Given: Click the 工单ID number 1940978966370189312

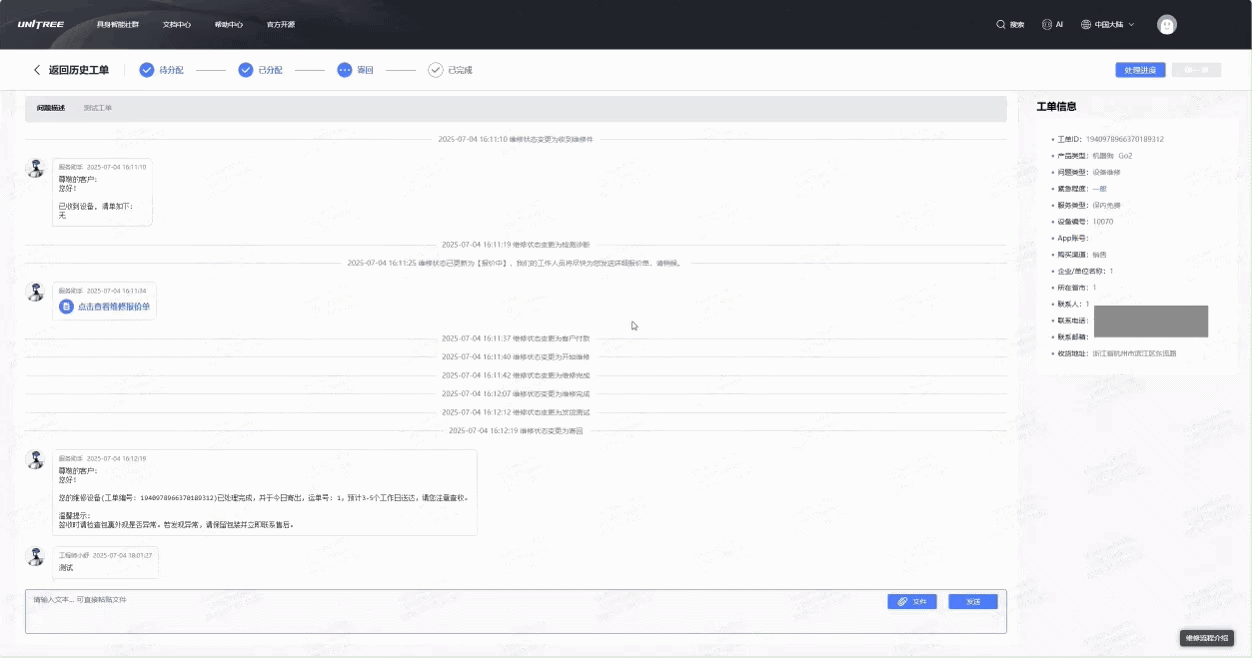Looking at the screenshot, I should (1125, 139).
